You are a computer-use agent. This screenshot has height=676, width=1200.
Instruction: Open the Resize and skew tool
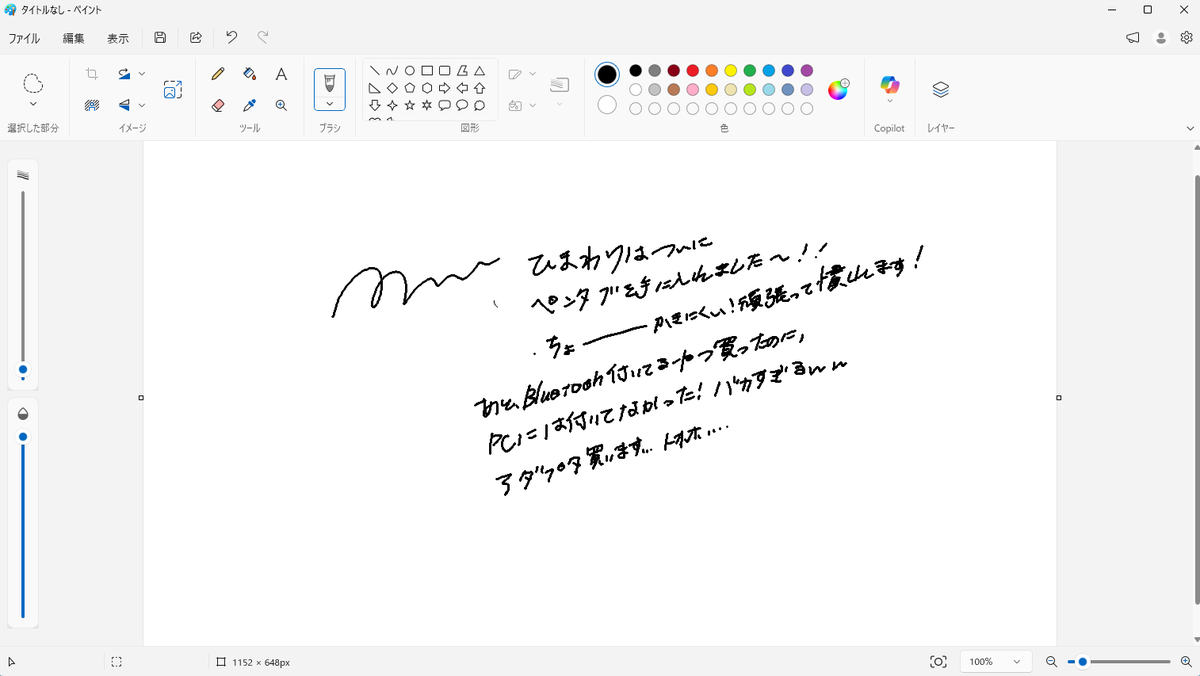[x=173, y=89]
